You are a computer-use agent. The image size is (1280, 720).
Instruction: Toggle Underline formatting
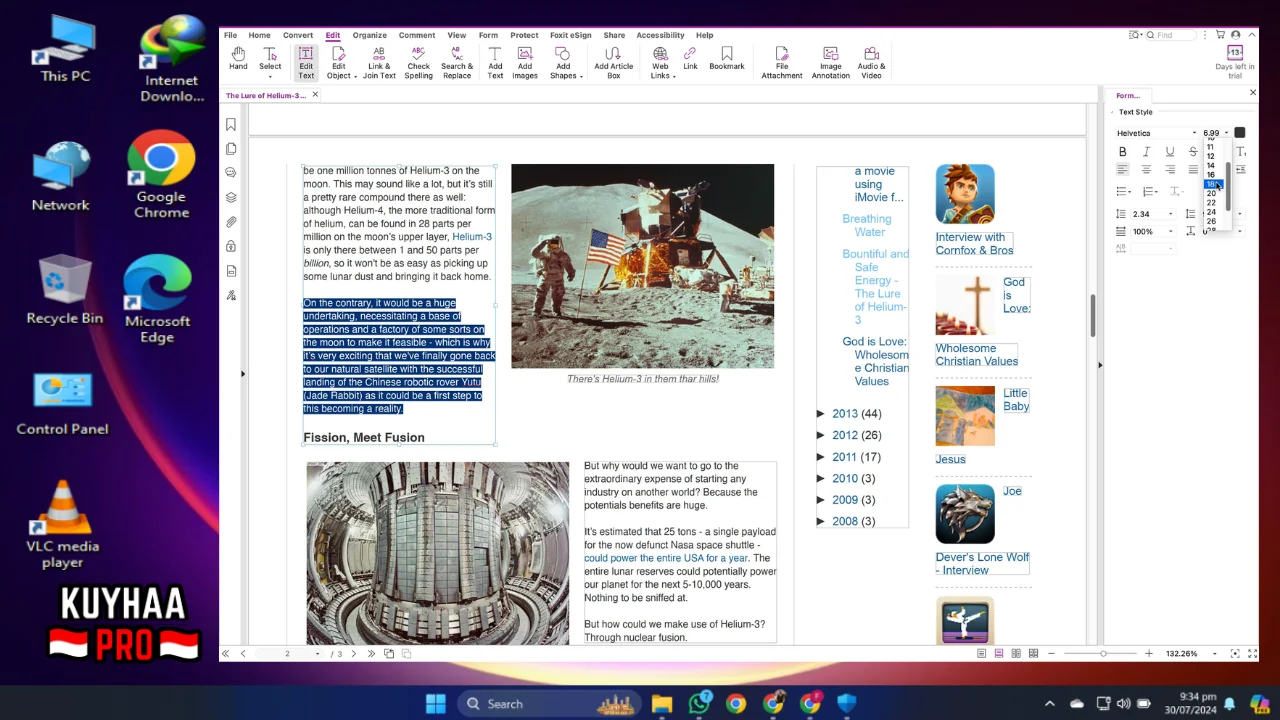point(1170,151)
